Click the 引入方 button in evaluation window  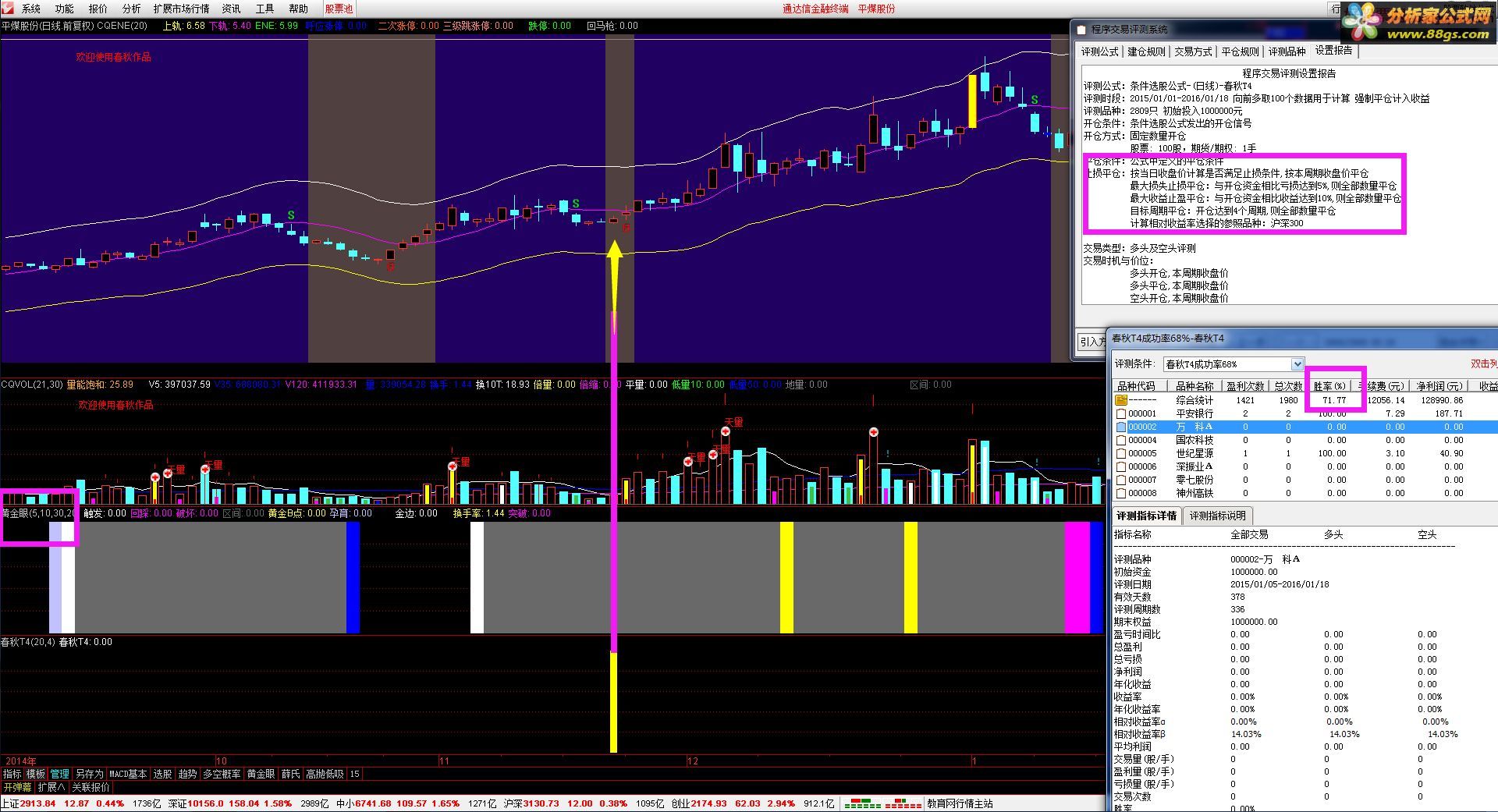(x=1092, y=341)
